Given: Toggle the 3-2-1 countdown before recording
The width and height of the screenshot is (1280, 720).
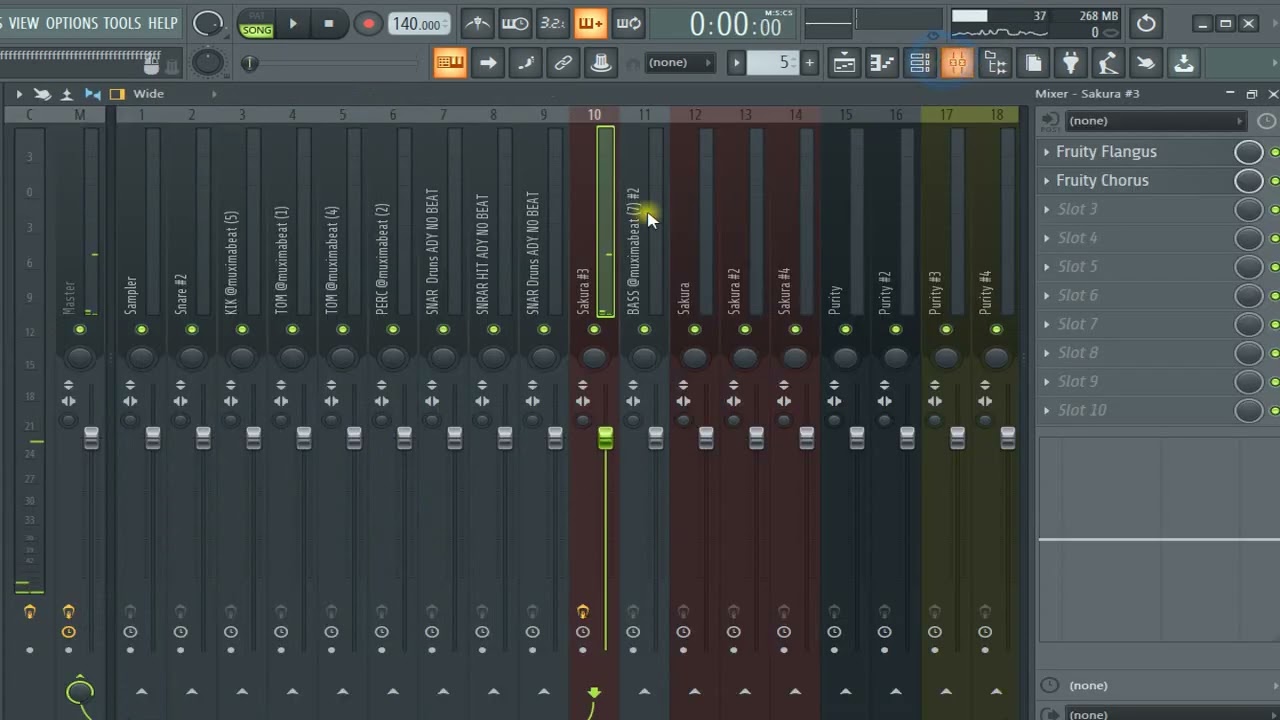Looking at the screenshot, I should click(552, 23).
